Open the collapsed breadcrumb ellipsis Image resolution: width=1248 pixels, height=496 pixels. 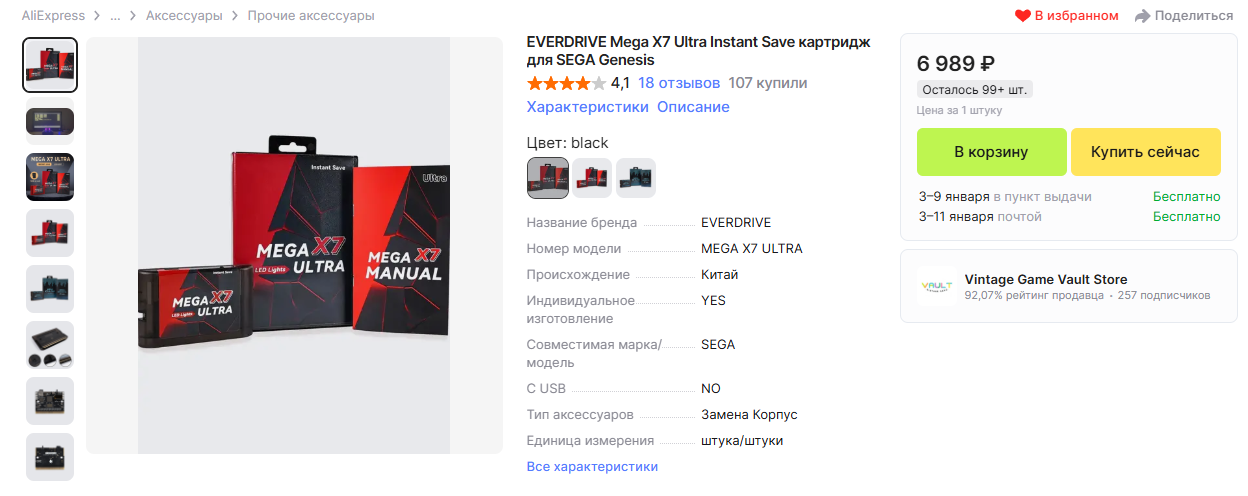click(x=115, y=16)
